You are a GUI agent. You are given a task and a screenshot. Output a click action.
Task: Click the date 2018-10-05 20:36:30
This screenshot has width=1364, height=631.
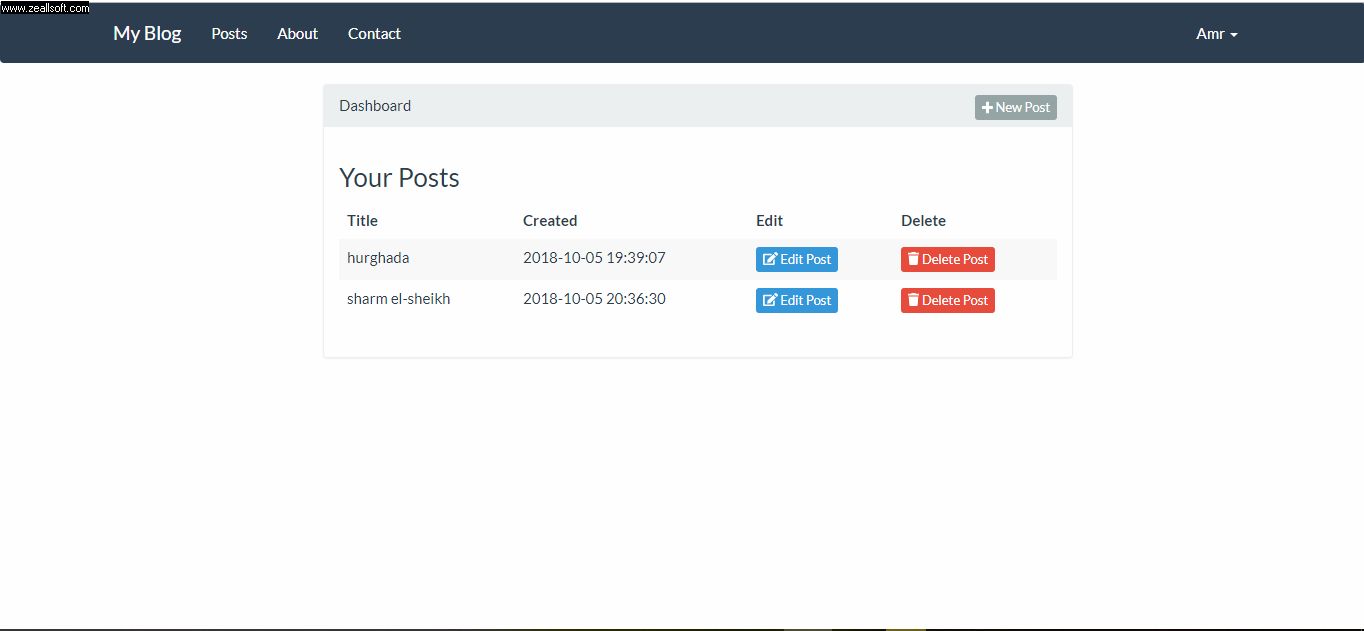click(594, 299)
